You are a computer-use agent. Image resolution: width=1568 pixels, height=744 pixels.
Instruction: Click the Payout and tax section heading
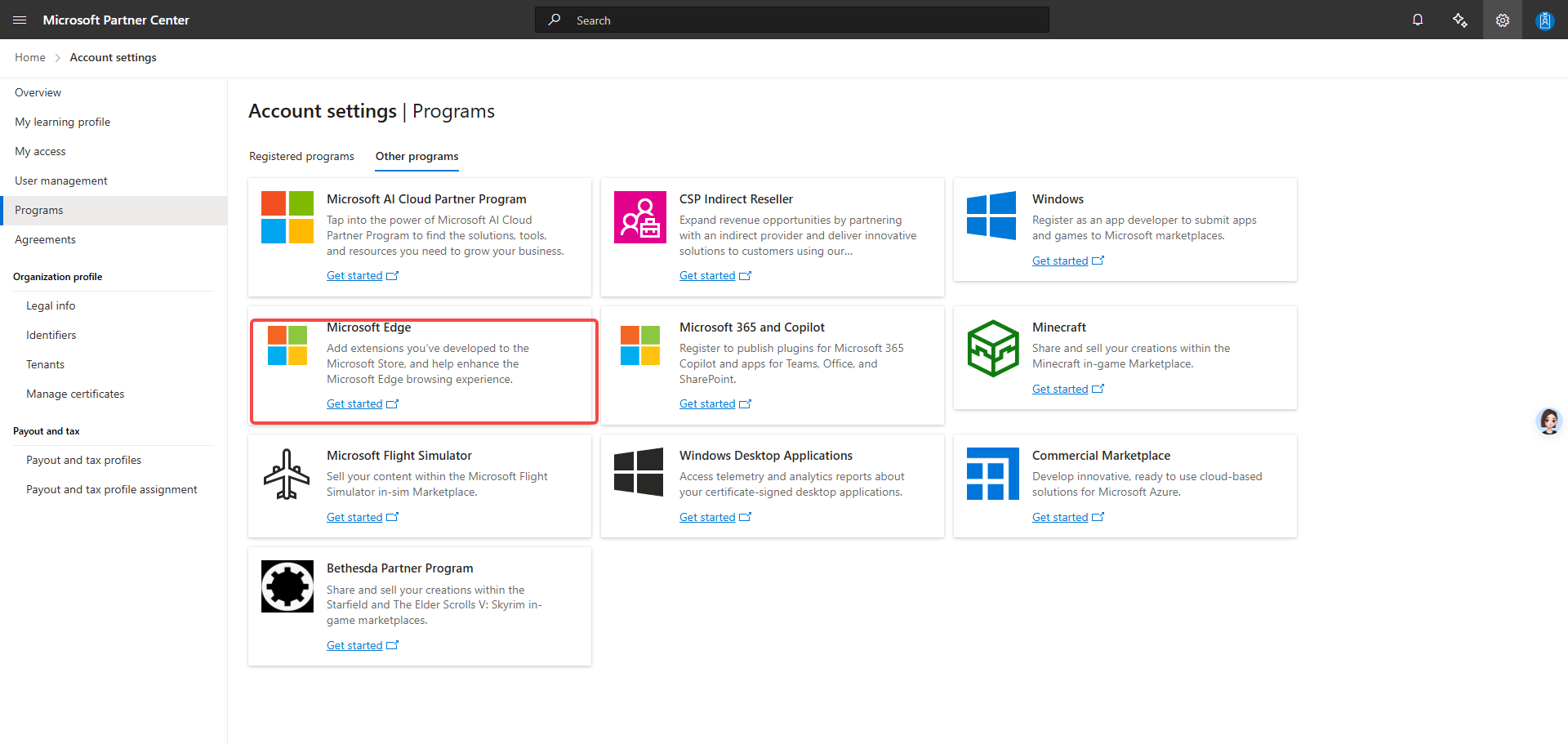coord(47,431)
